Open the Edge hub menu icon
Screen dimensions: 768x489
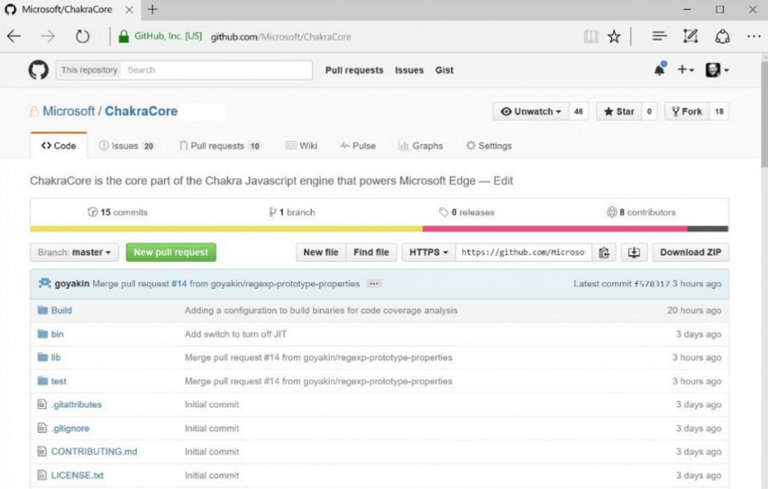659,36
